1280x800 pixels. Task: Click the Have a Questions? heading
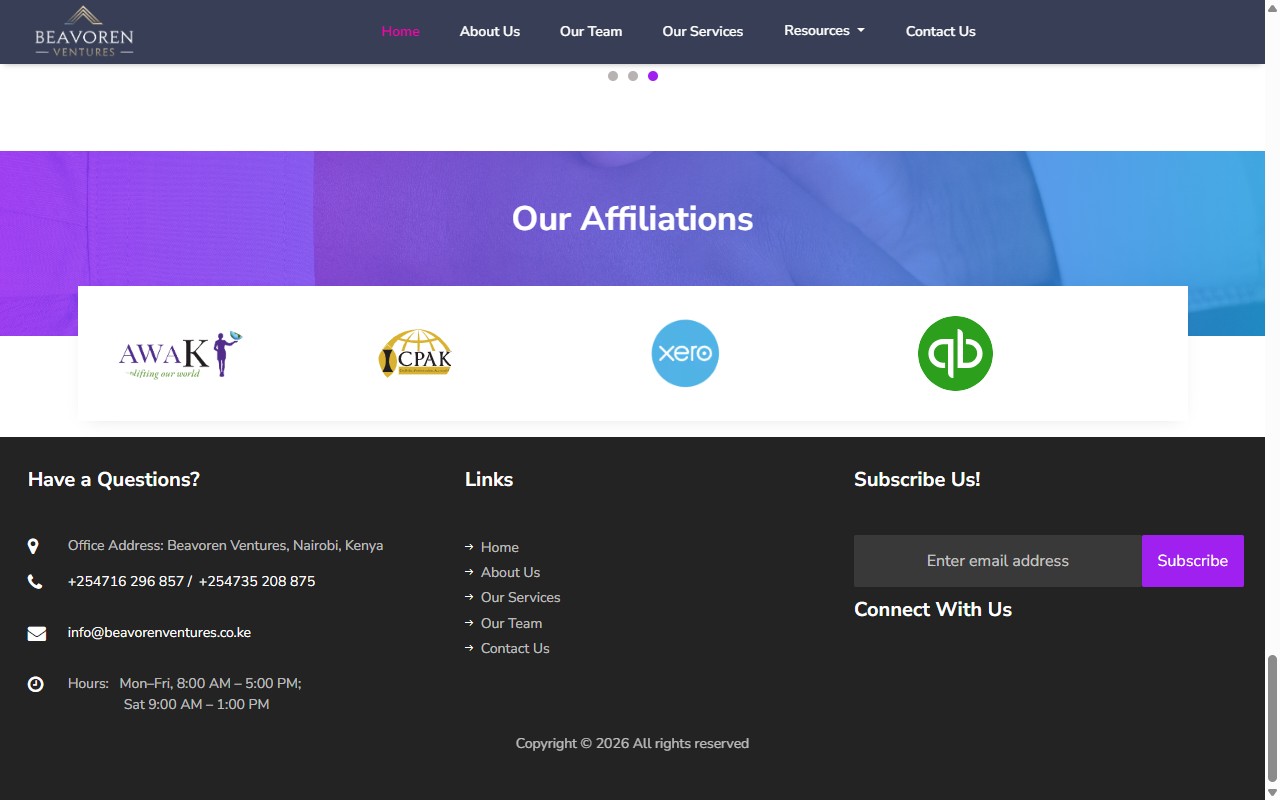tap(114, 479)
